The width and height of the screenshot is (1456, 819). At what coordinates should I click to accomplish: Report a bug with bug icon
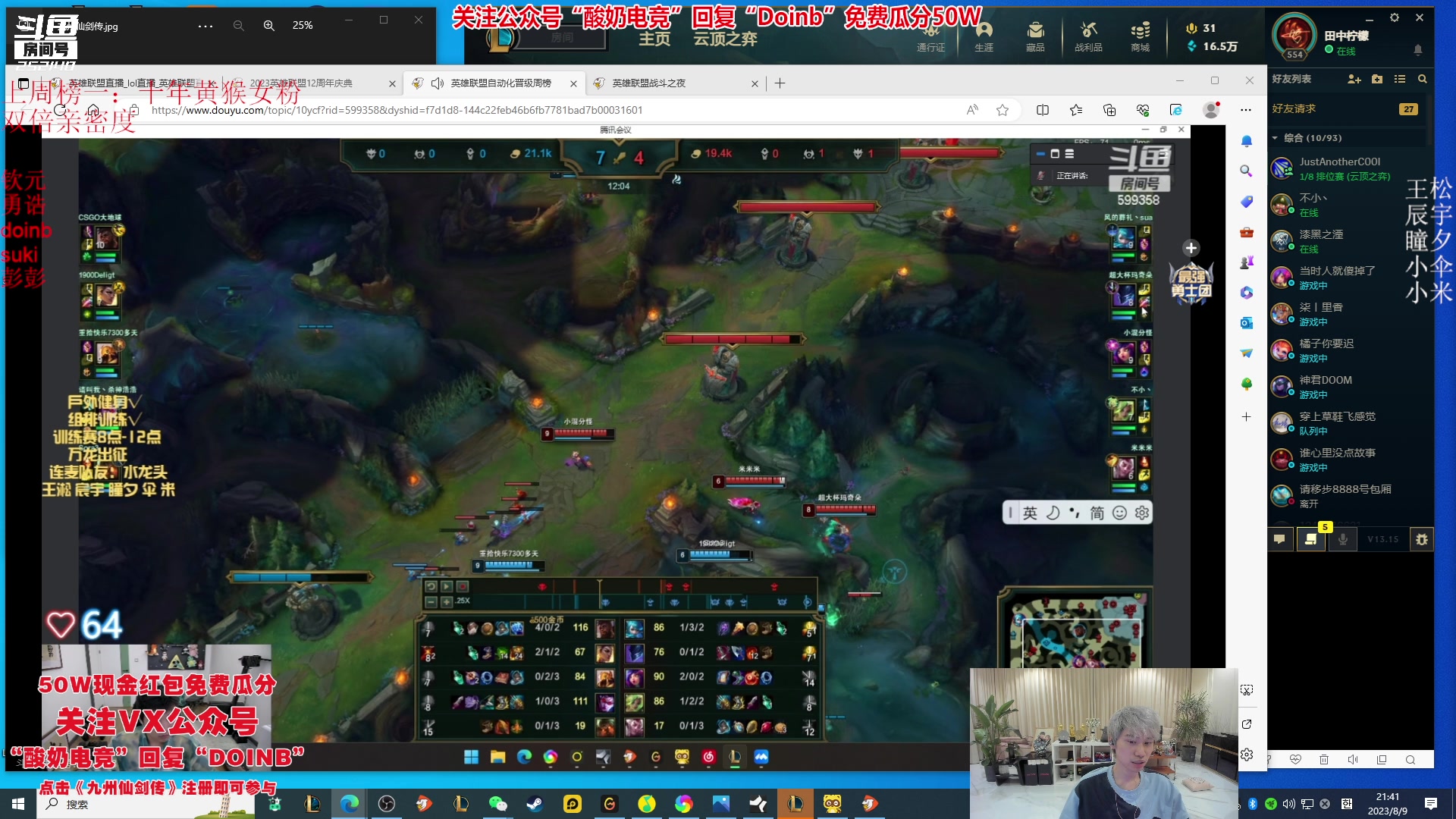point(1421,539)
